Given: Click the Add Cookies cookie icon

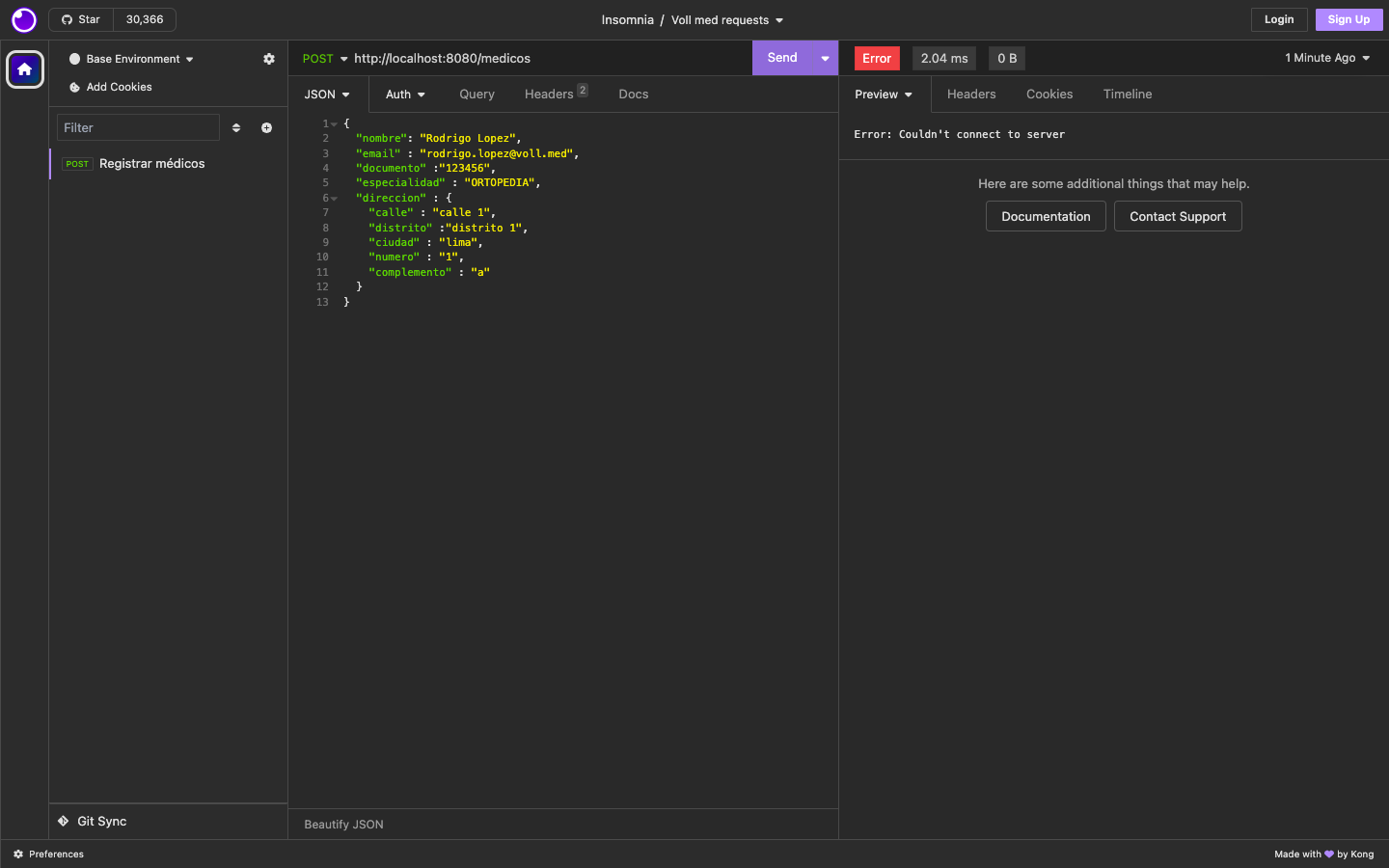Looking at the screenshot, I should pos(74,87).
